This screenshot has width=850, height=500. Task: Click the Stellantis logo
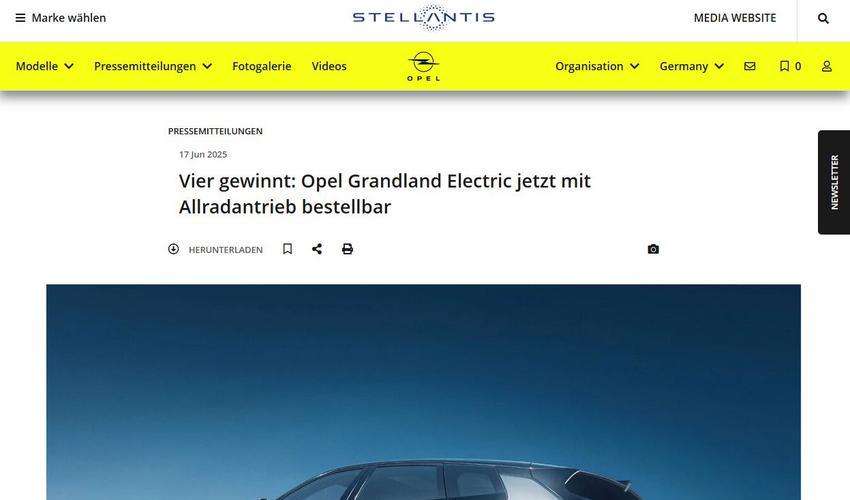(423, 17)
